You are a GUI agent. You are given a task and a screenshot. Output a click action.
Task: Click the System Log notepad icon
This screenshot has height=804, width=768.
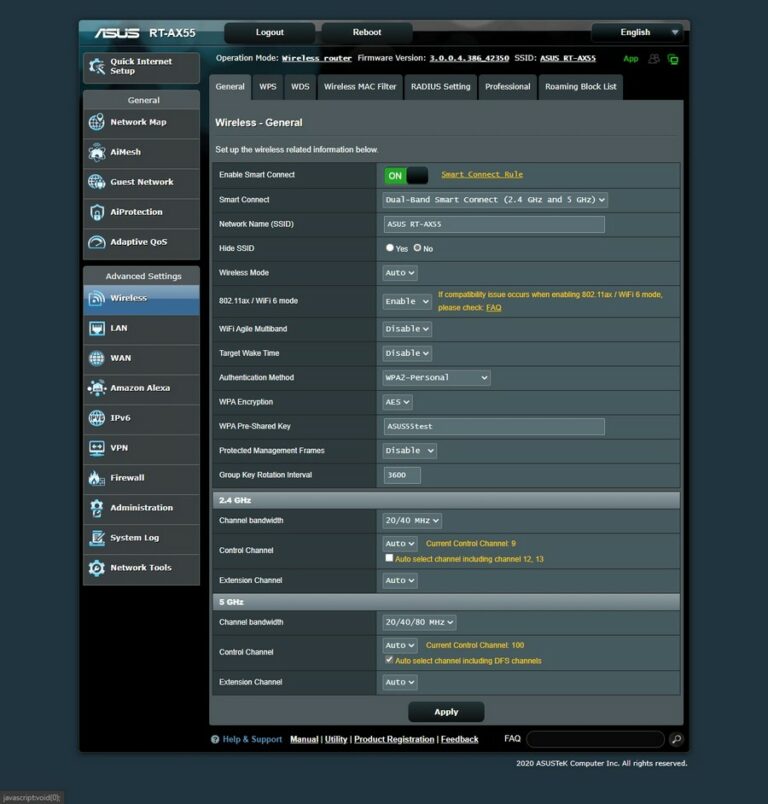tap(96, 538)
